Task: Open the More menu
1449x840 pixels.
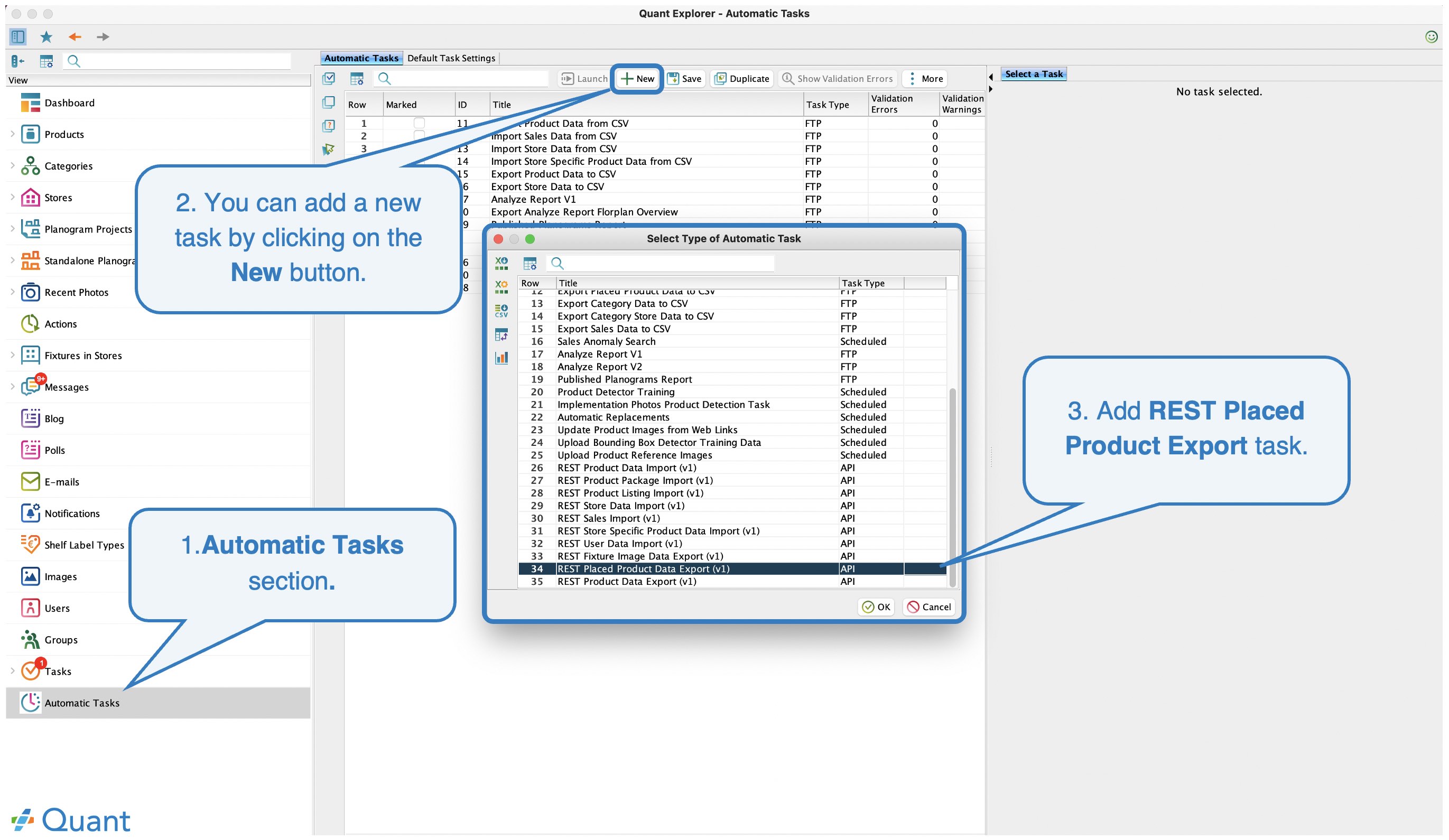Action: click(x=926, y=79)
